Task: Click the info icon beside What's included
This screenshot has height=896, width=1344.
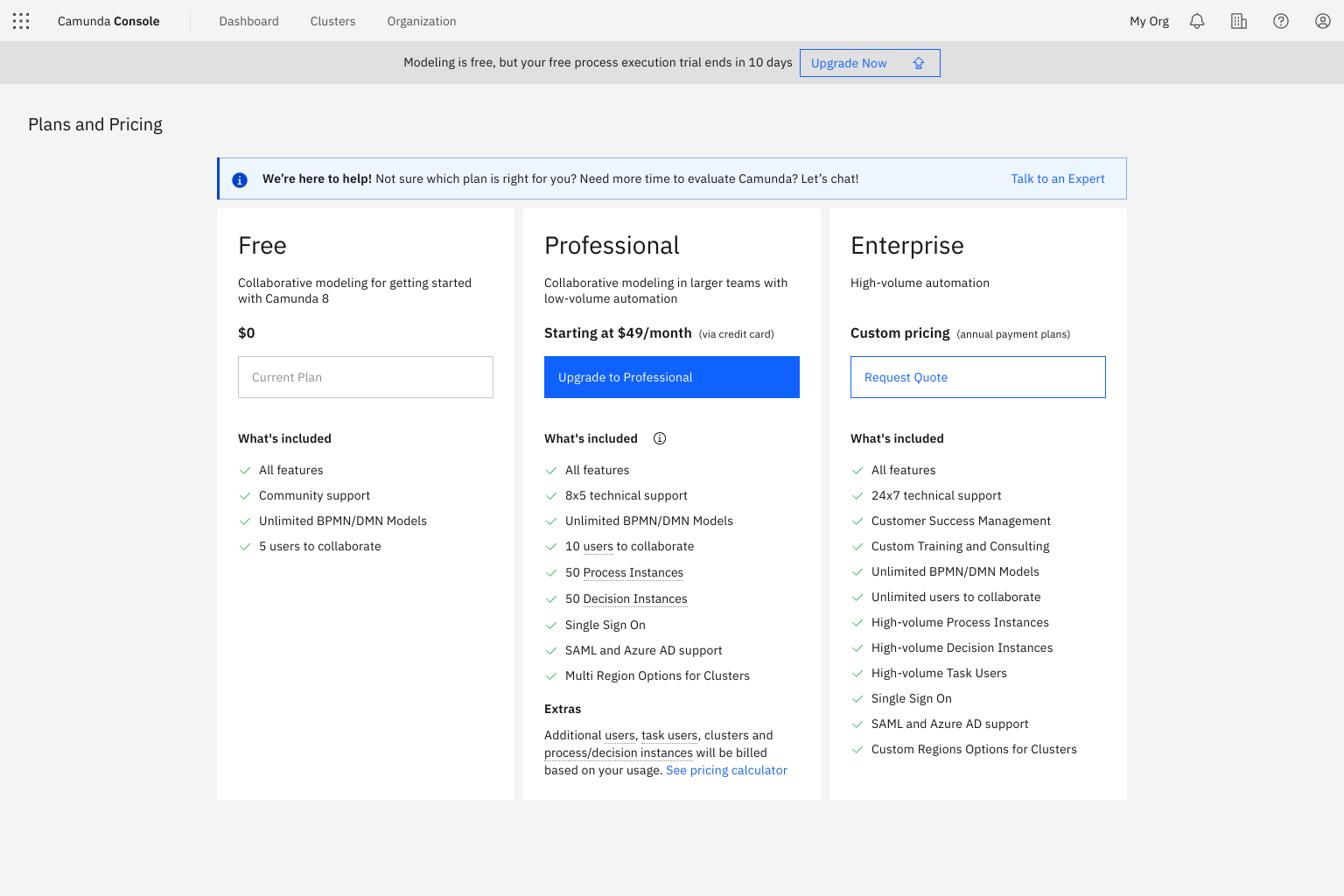Action: tap(660, 438)
